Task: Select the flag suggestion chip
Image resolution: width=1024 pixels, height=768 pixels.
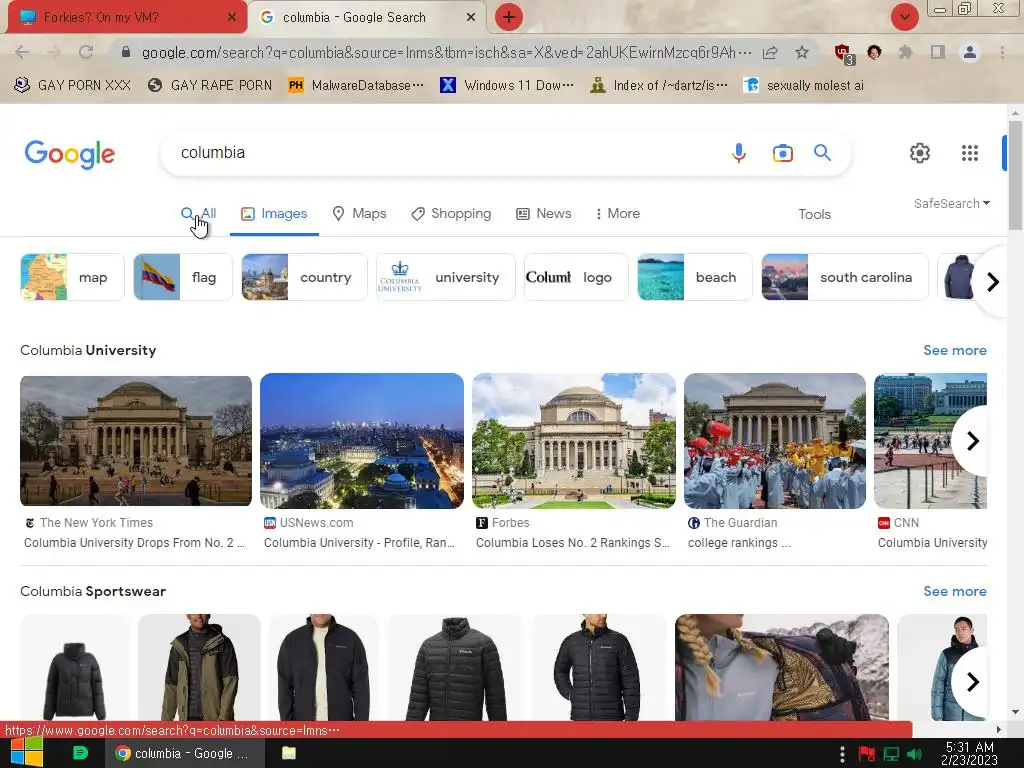Action: pos(183,277)
